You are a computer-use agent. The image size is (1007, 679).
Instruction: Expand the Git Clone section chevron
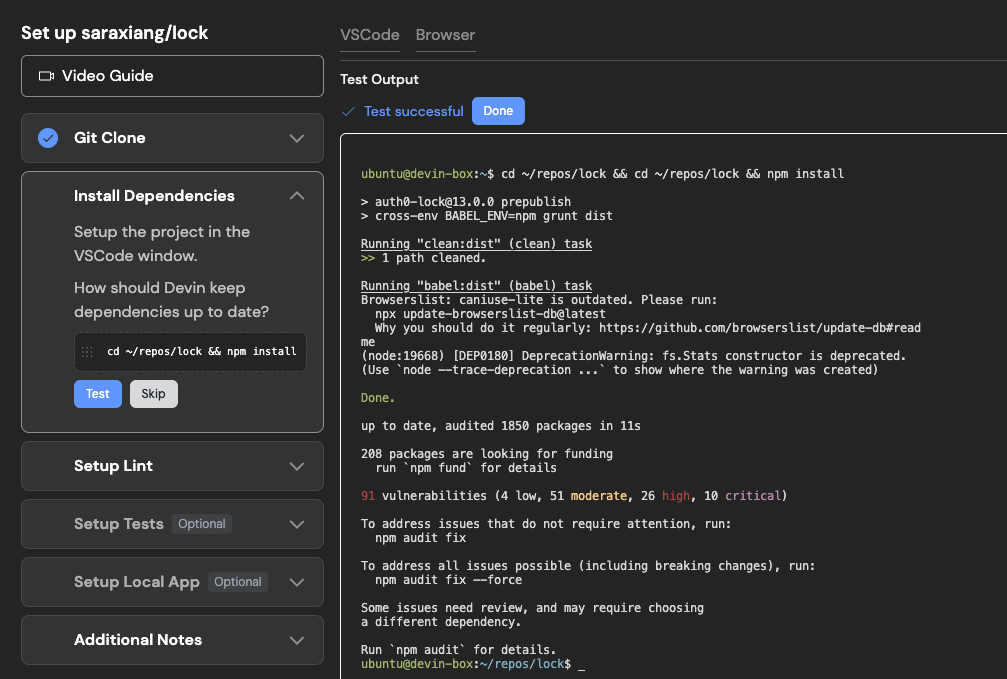click(297, 138)
